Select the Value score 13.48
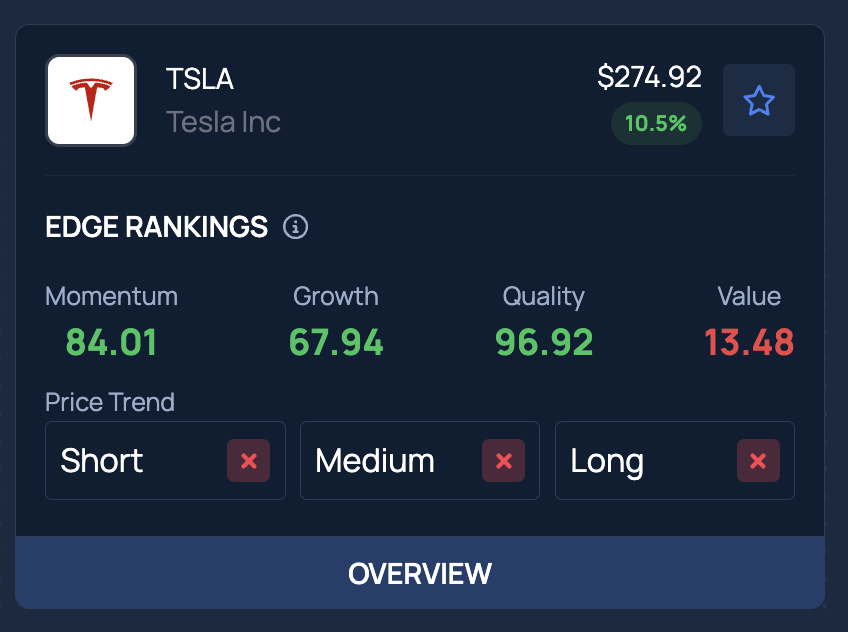This screenshot has width=848, height=632. tap(749, 342)
